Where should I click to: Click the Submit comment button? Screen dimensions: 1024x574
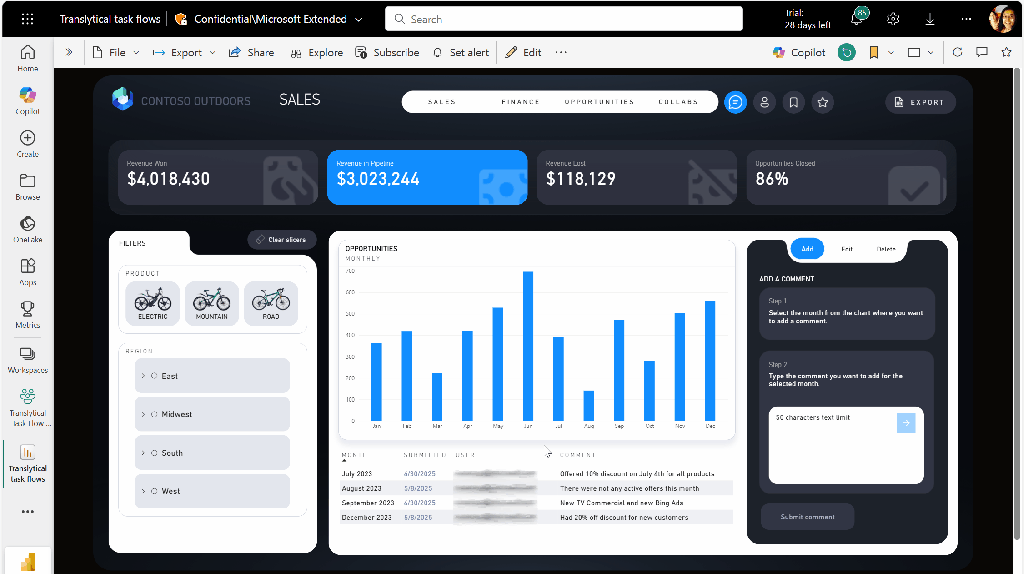coord(807,516)
